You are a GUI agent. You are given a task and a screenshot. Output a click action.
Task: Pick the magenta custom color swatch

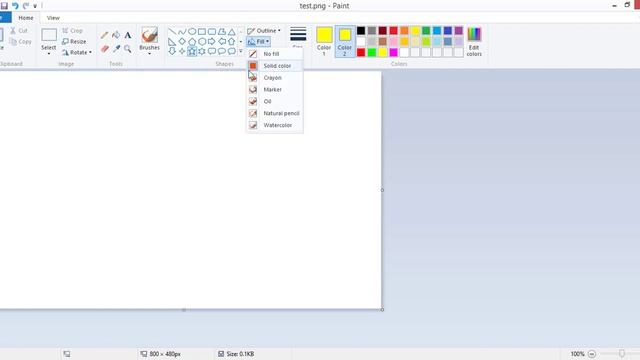click(x=393, y=52)
